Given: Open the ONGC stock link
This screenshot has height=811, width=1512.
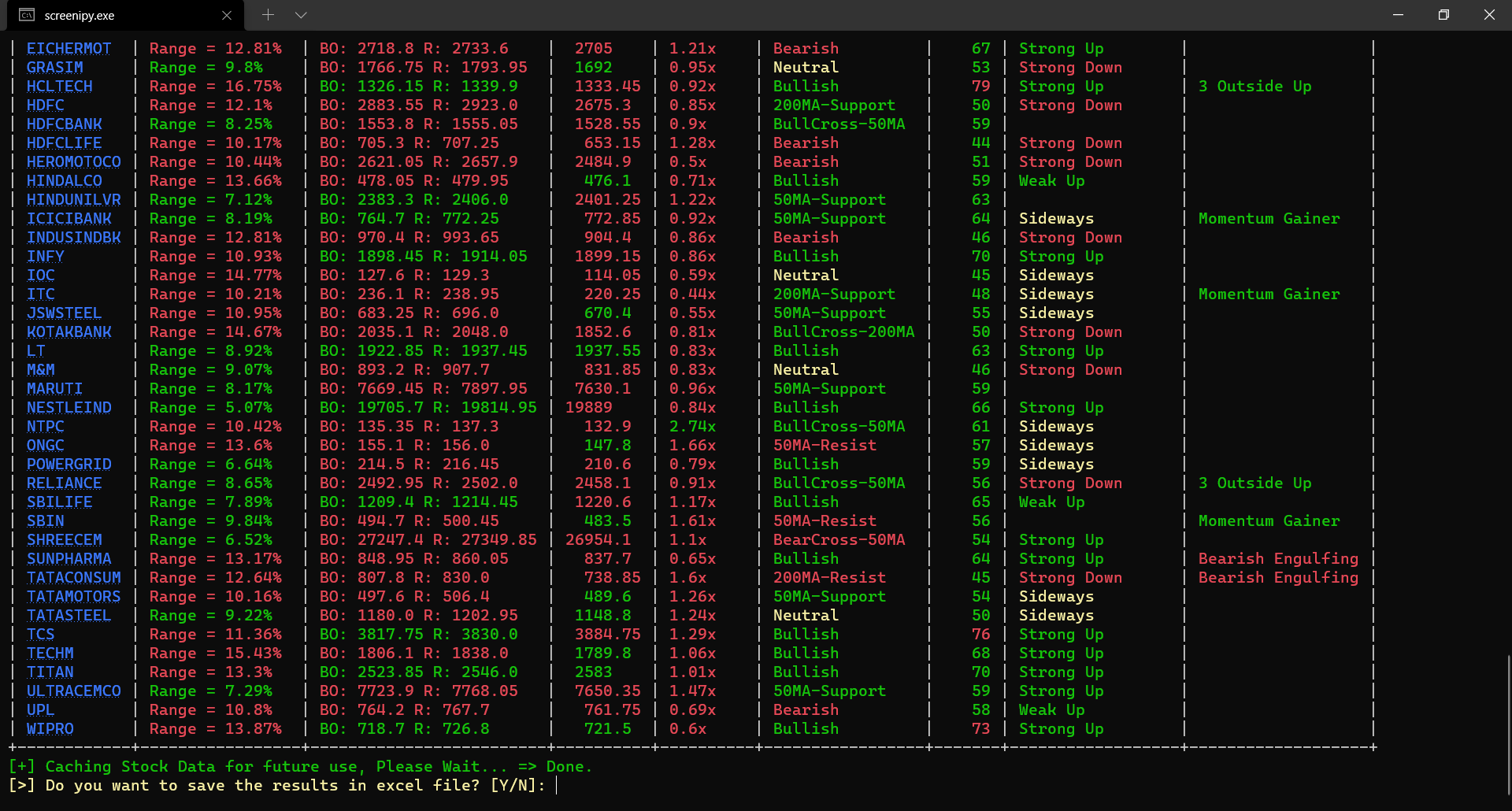Looking at the screenshot, I should point(46,446).
